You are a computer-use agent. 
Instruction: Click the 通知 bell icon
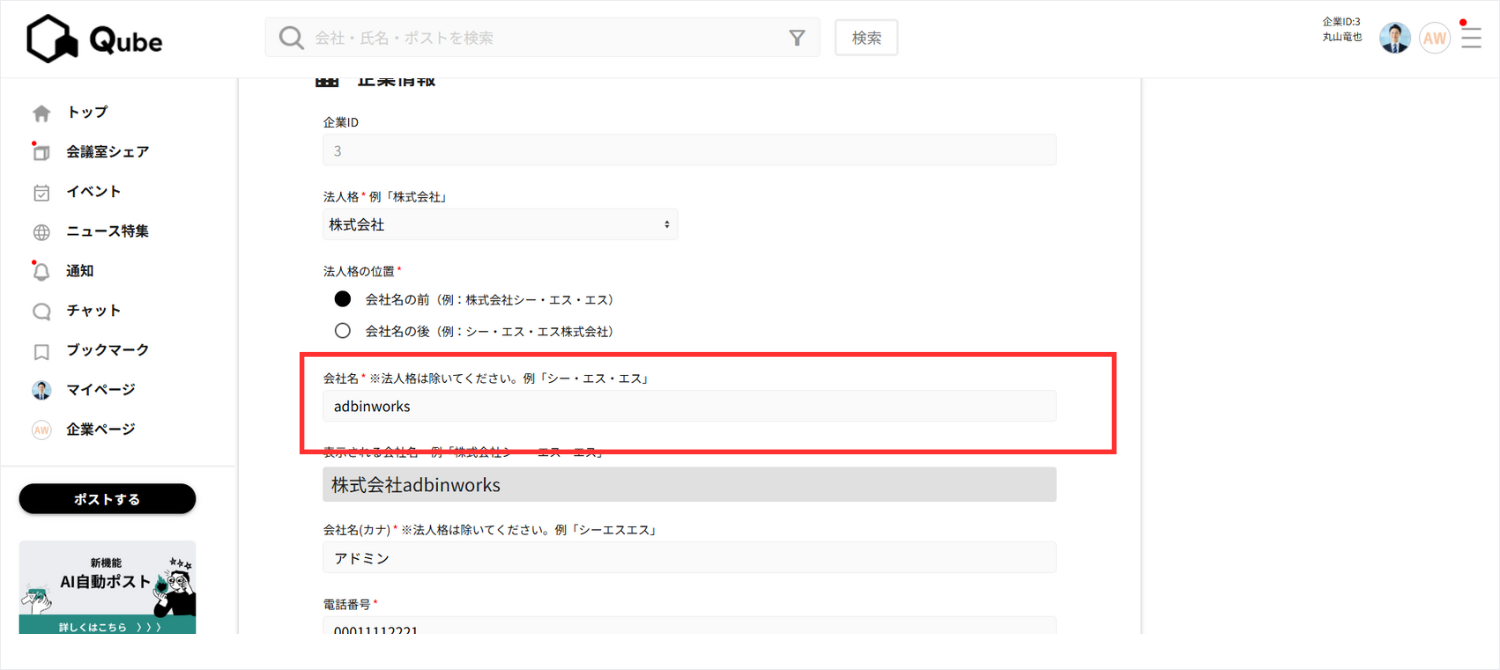click(x=40, y=271)
